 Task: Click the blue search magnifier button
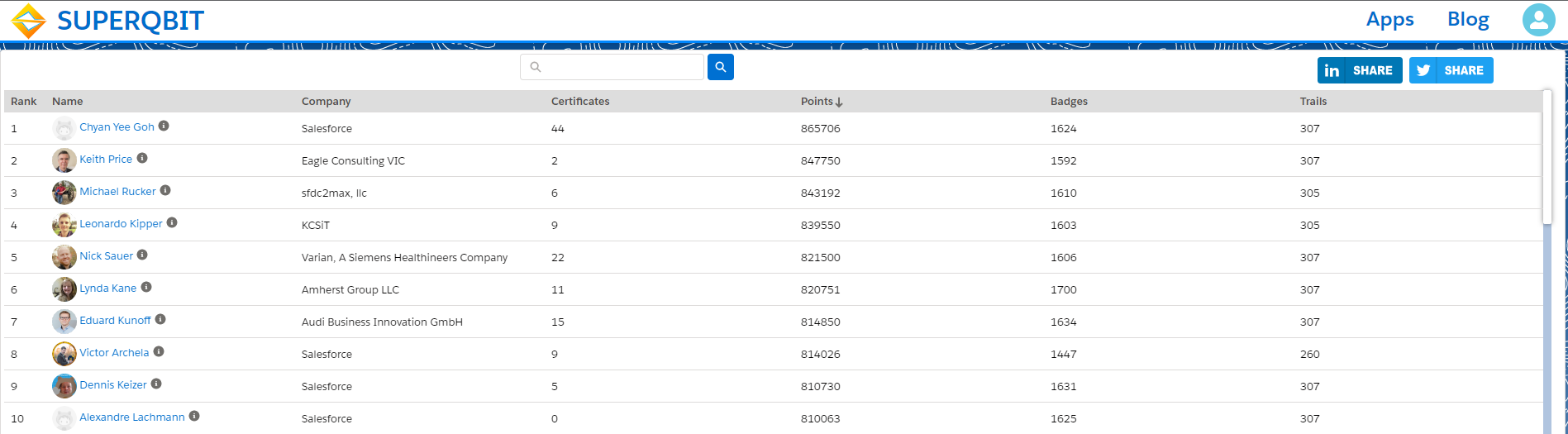721,67
